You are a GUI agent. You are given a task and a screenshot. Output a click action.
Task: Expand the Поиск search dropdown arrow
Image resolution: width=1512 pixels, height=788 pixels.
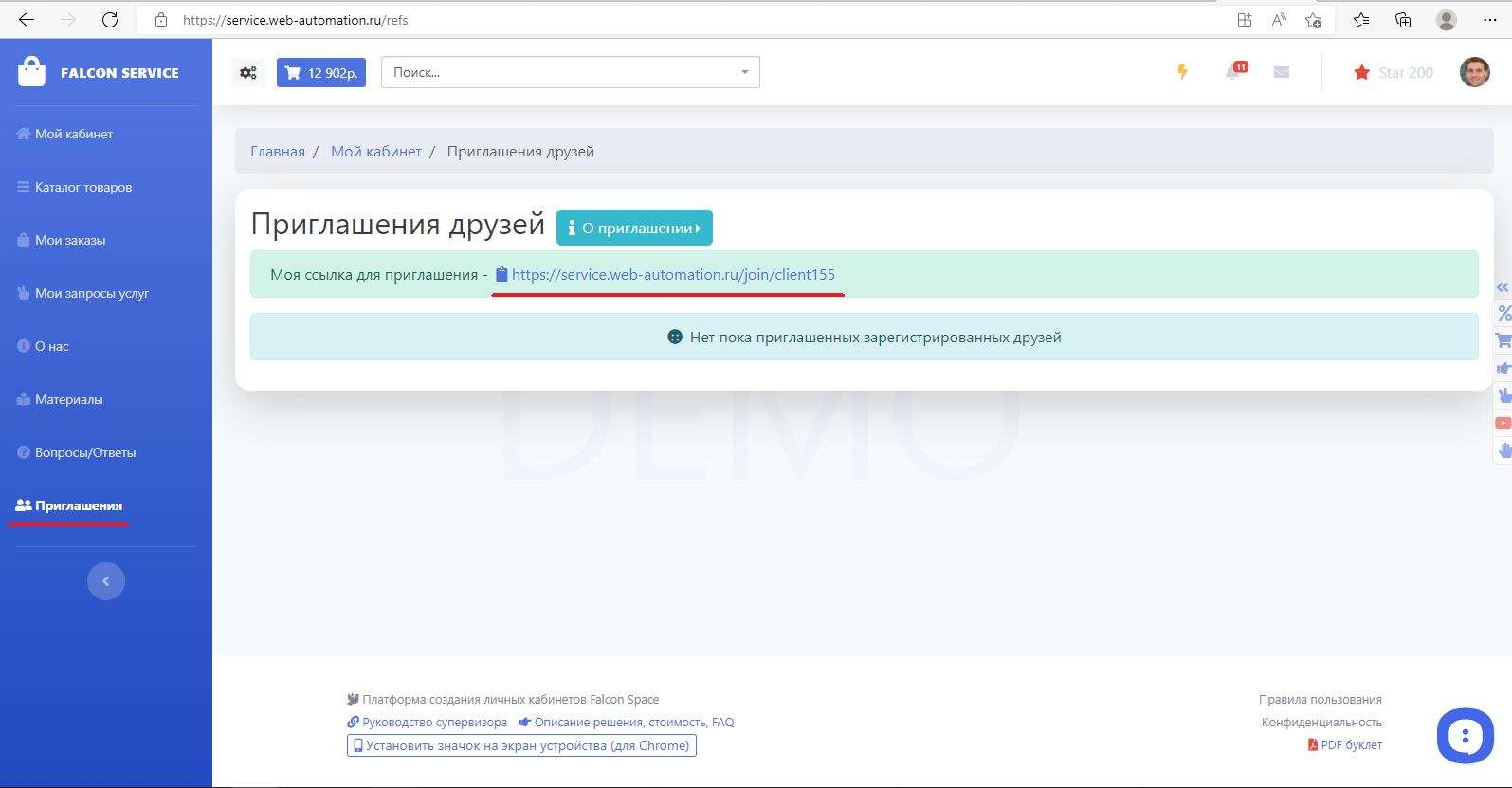(x=744, y=73)
